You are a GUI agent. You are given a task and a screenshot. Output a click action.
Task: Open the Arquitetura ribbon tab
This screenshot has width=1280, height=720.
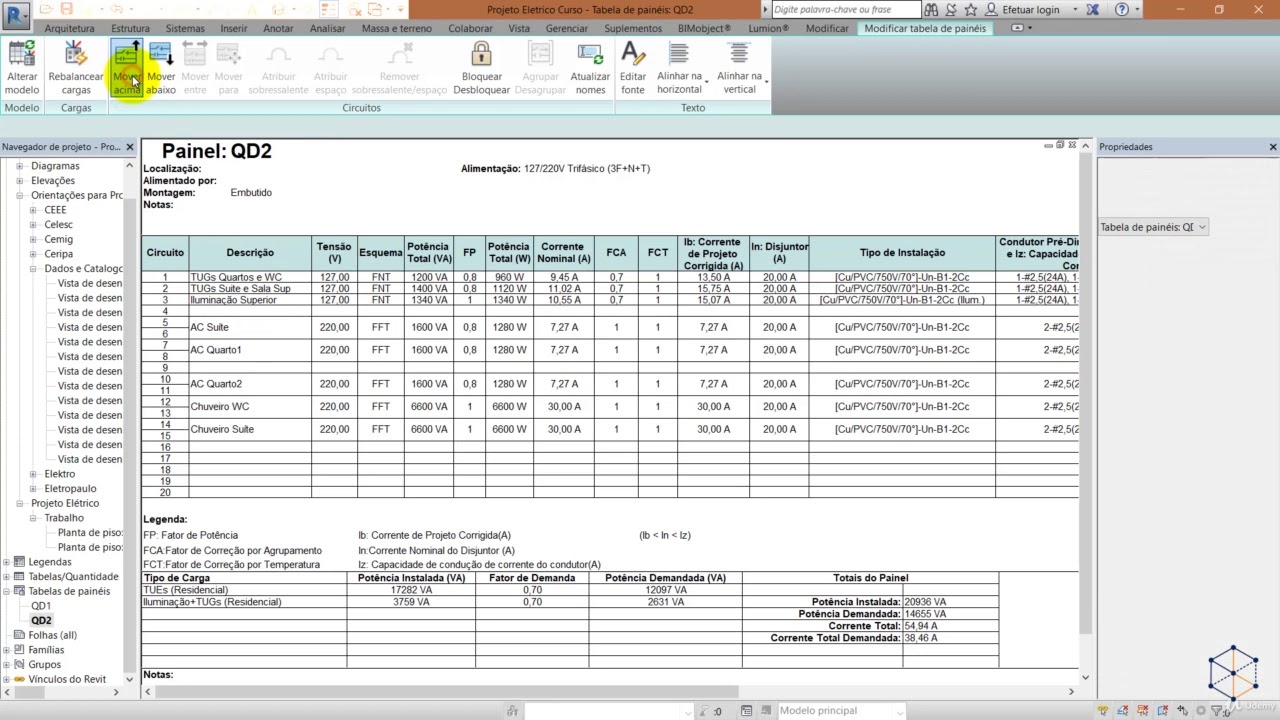pos(69,28)
